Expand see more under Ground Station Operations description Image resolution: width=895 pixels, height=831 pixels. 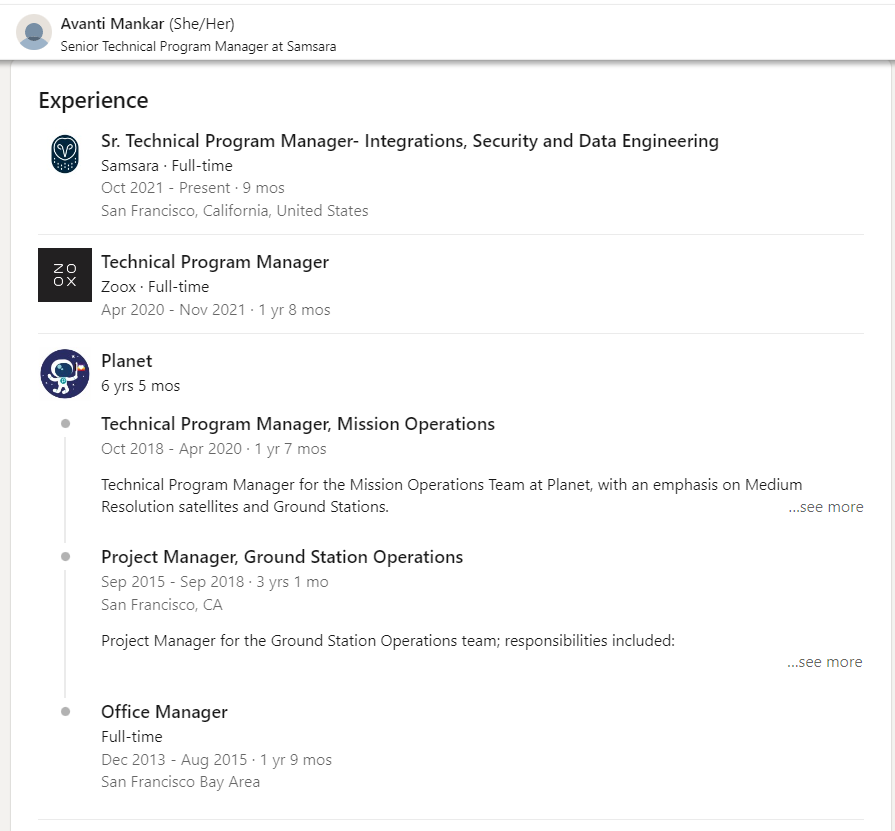(825, 662)
